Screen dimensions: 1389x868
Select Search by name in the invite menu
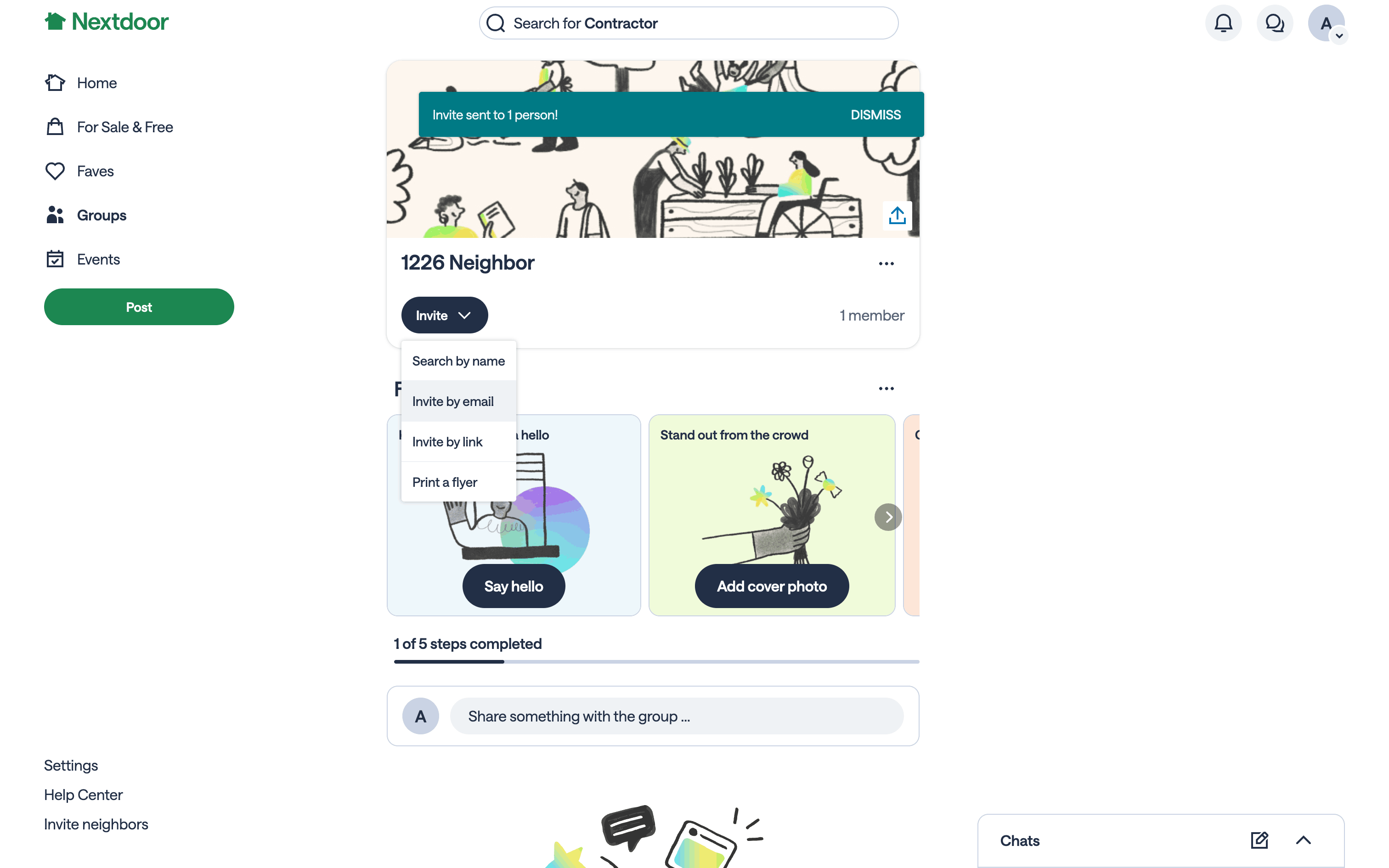[458, 361]
